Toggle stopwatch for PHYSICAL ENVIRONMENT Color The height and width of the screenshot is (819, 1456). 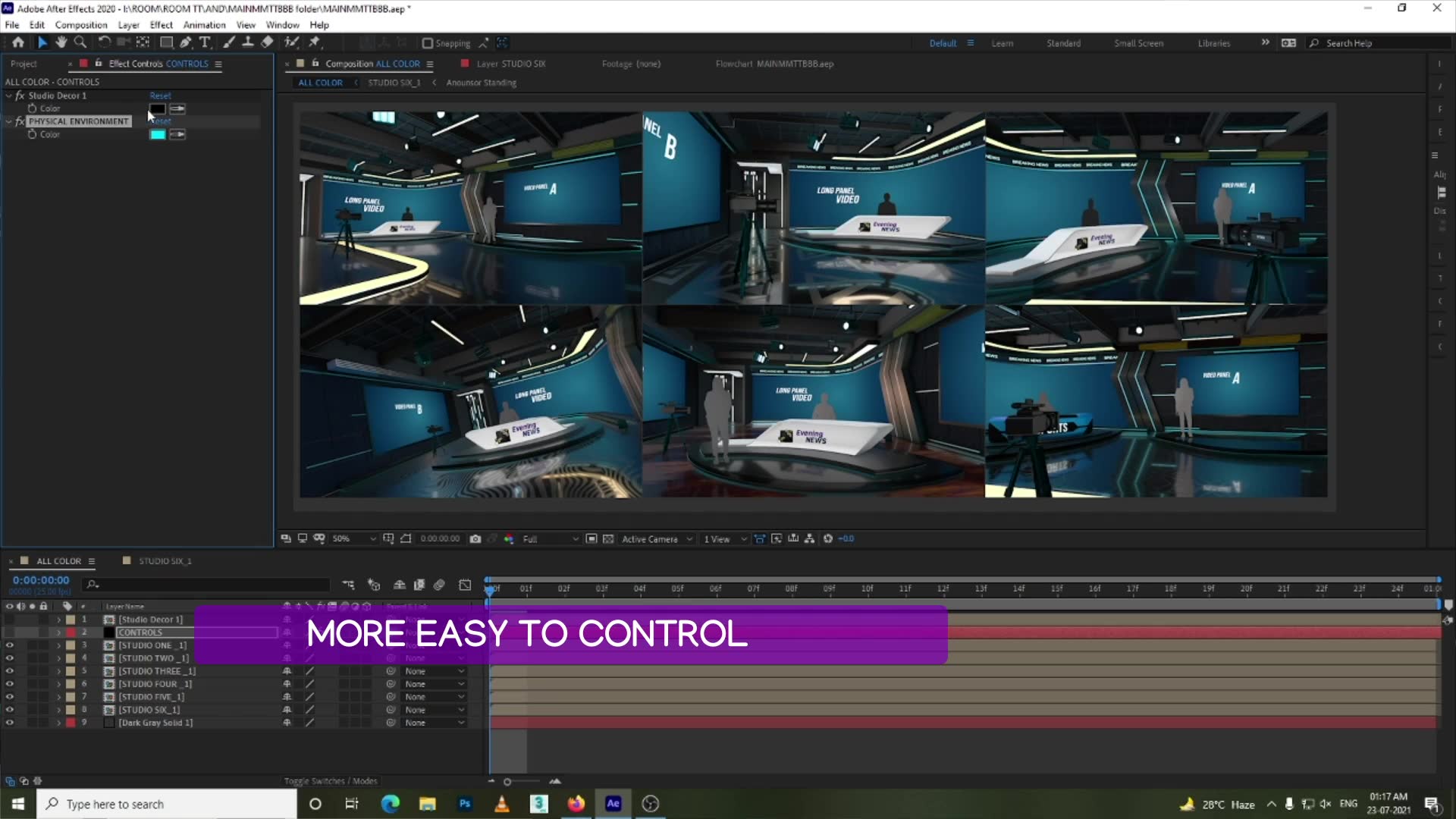32,134
